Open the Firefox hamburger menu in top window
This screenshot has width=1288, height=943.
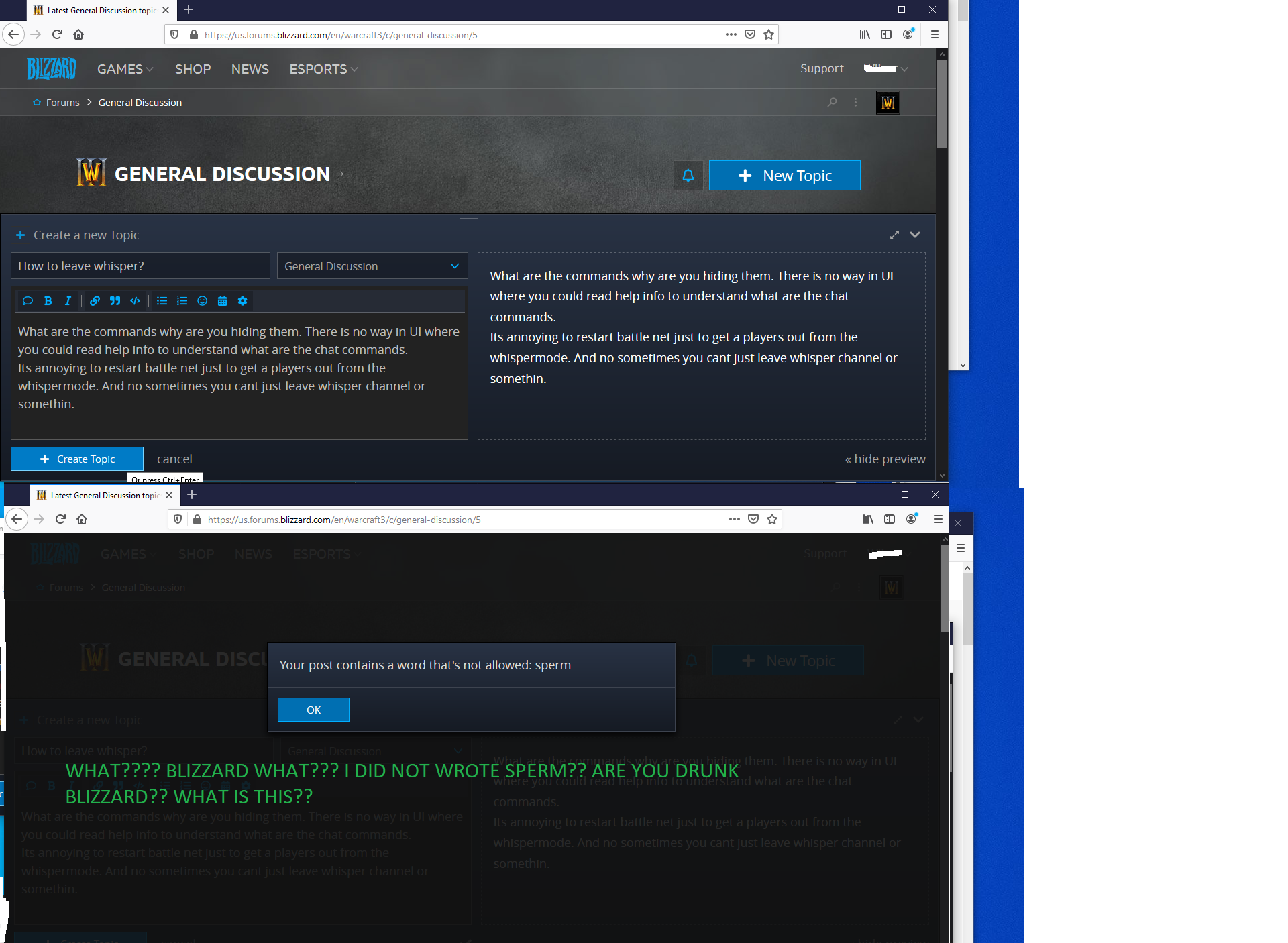click(934, 34)
